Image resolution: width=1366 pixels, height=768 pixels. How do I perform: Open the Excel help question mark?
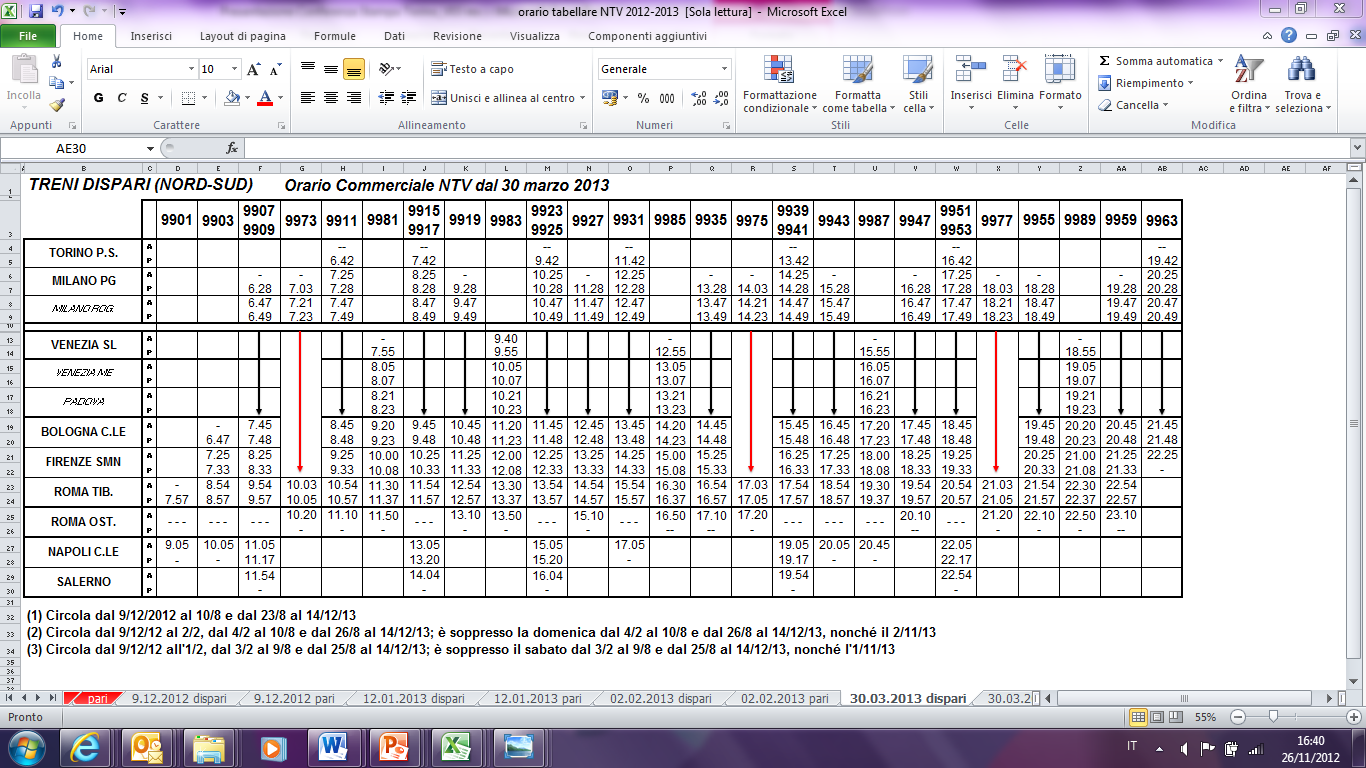click(1290, 36)
